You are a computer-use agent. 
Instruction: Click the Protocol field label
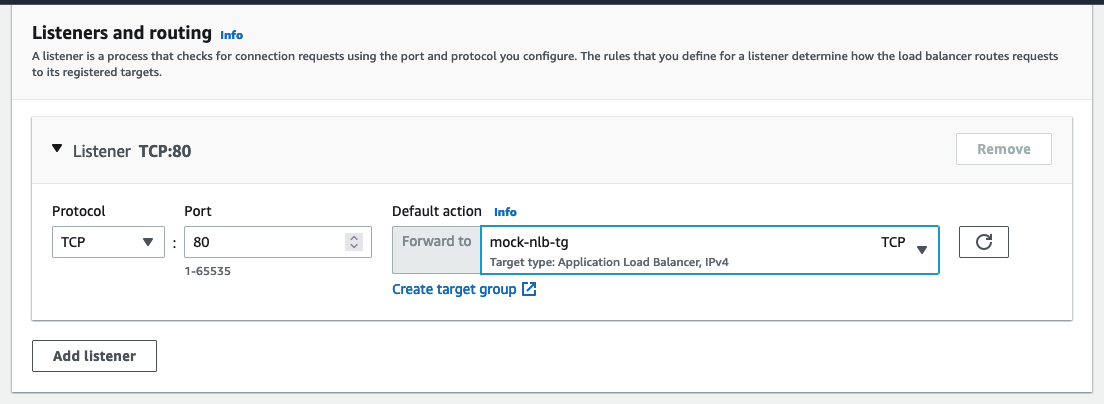tap(79, 211)
